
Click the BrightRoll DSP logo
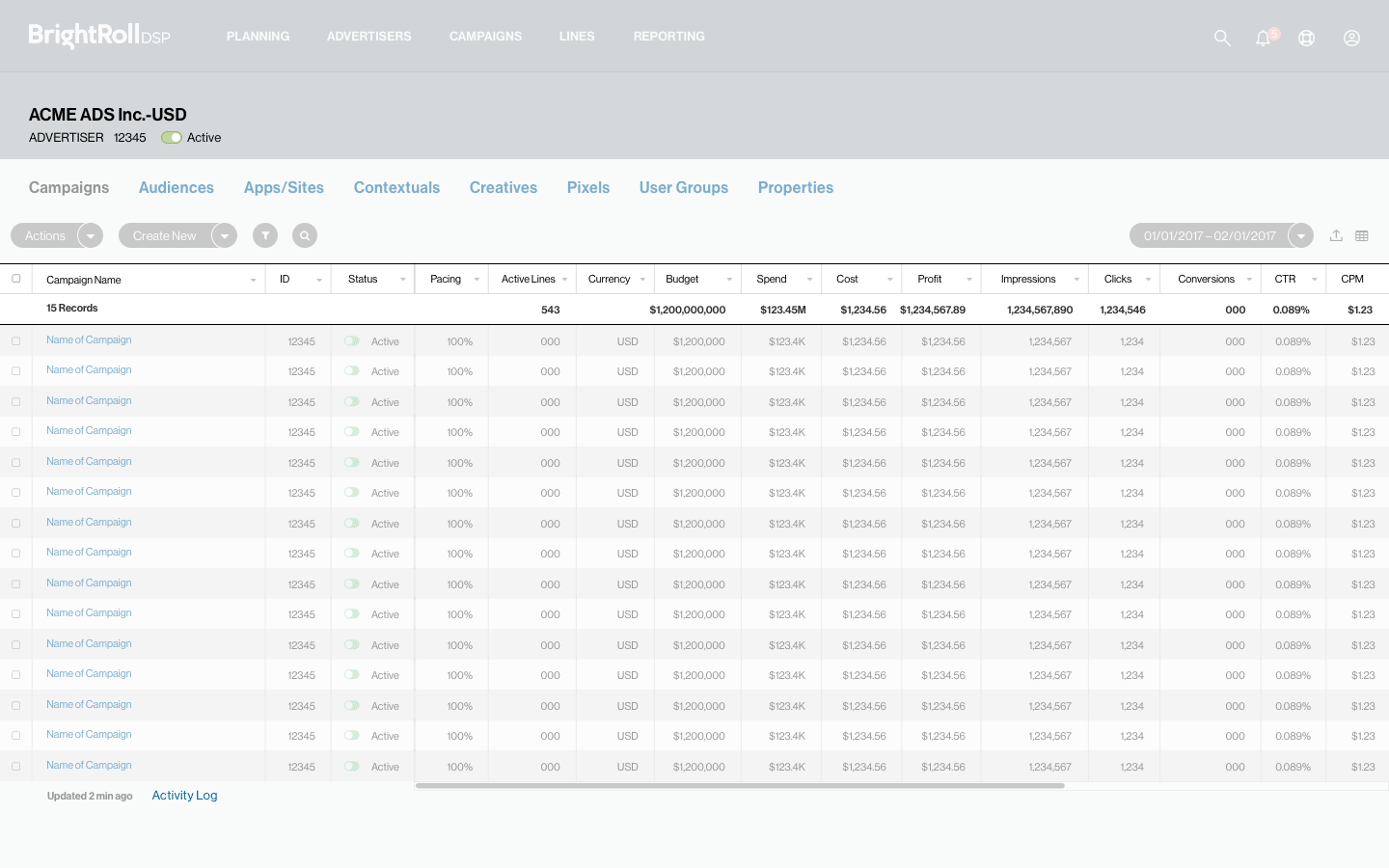[x=99, y=36]
